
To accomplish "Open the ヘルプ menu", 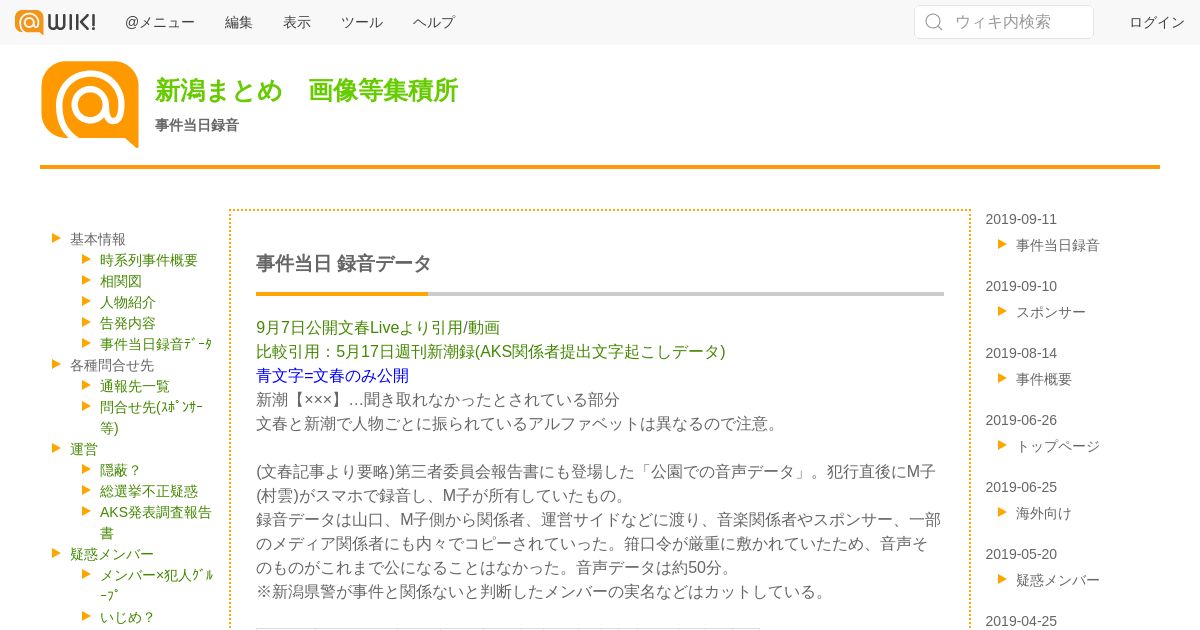I will coord(434,22).
